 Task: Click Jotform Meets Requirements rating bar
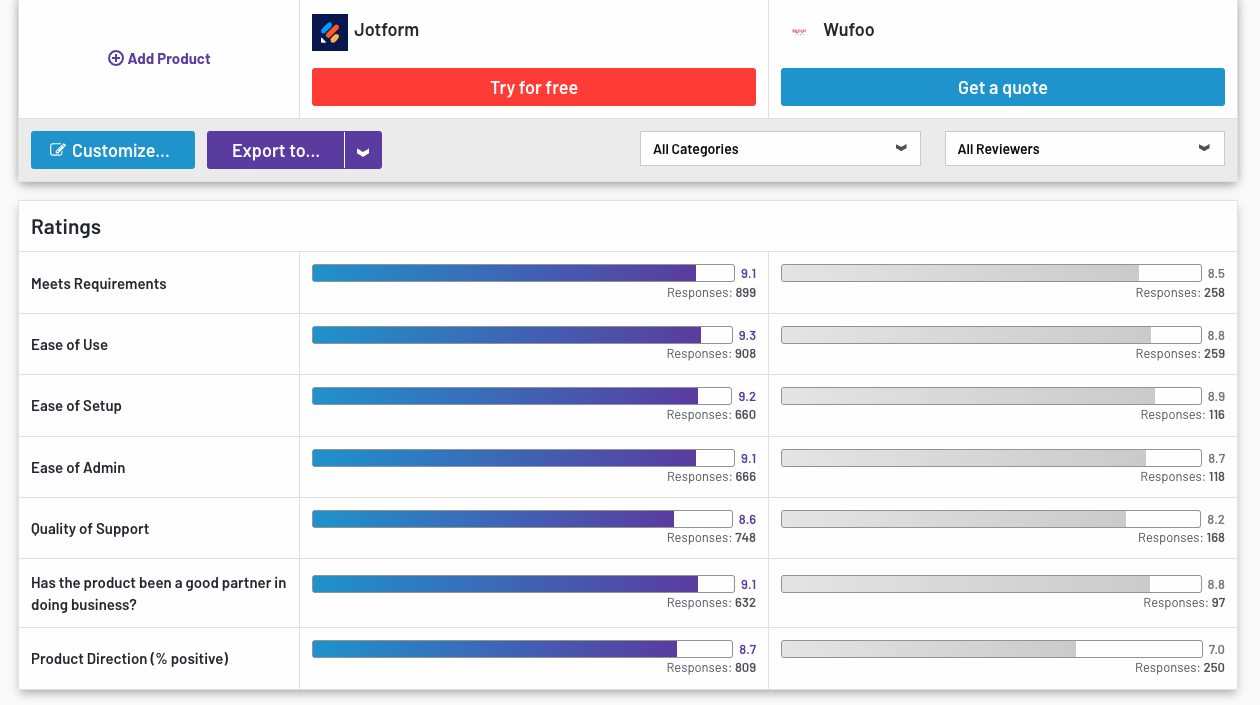[522, 273]
